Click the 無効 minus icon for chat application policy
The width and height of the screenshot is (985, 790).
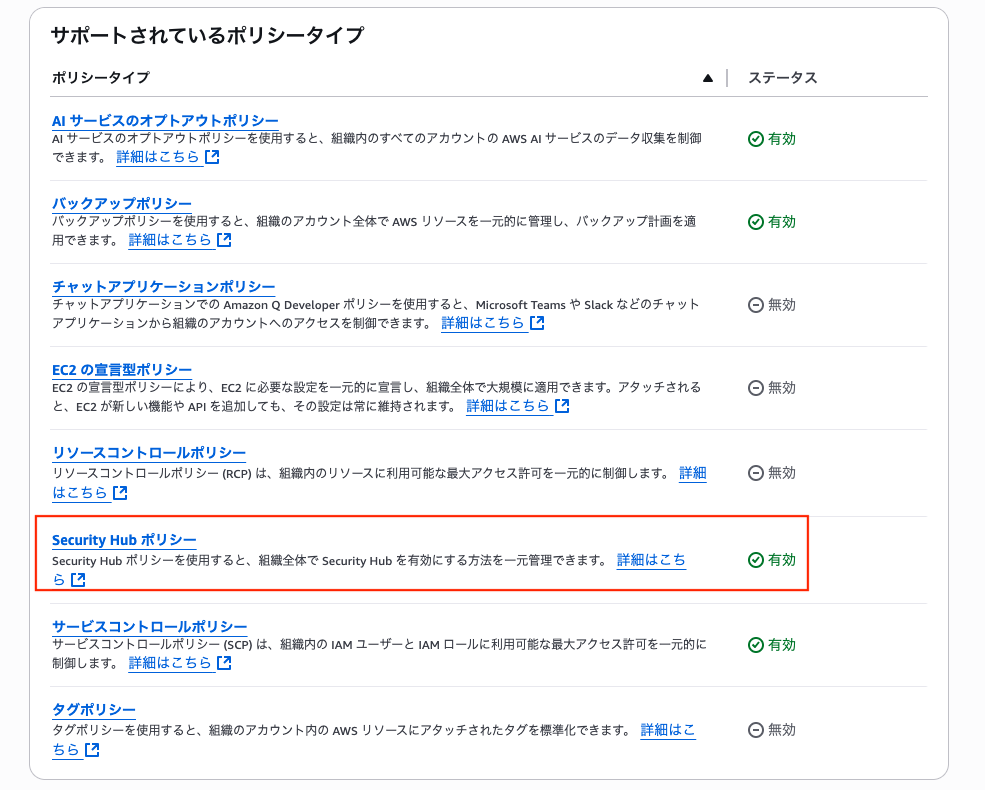point(756,305)
